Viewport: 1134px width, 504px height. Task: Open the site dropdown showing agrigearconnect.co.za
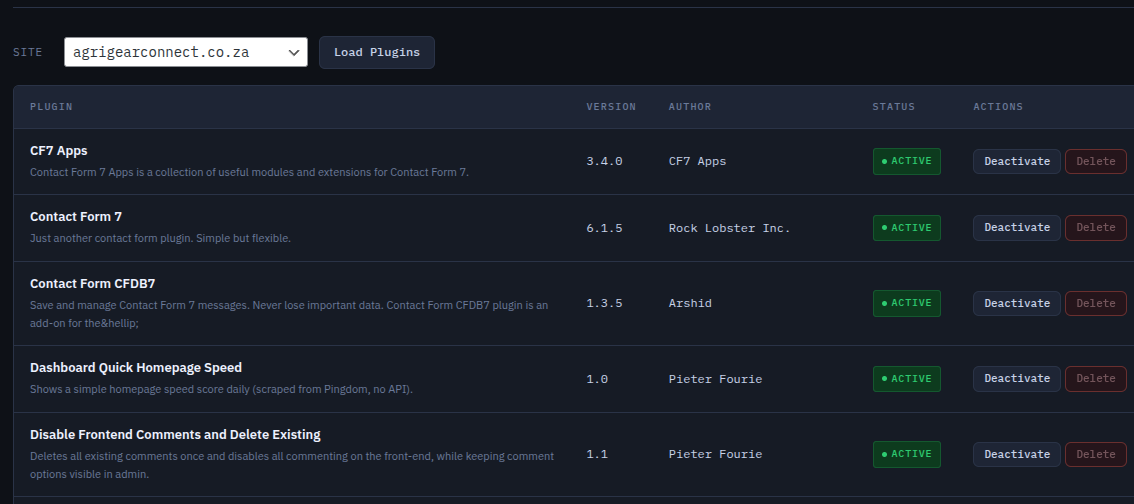[x=186, y=52]
